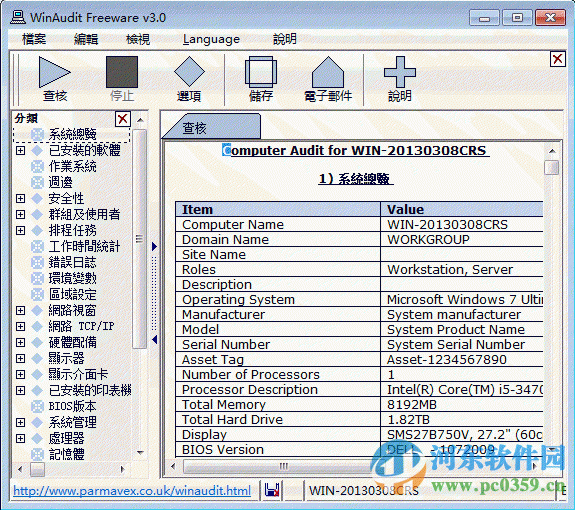Select 週邊 tree item
This screenshot has width=575, height=510.
tap(61, 182)
